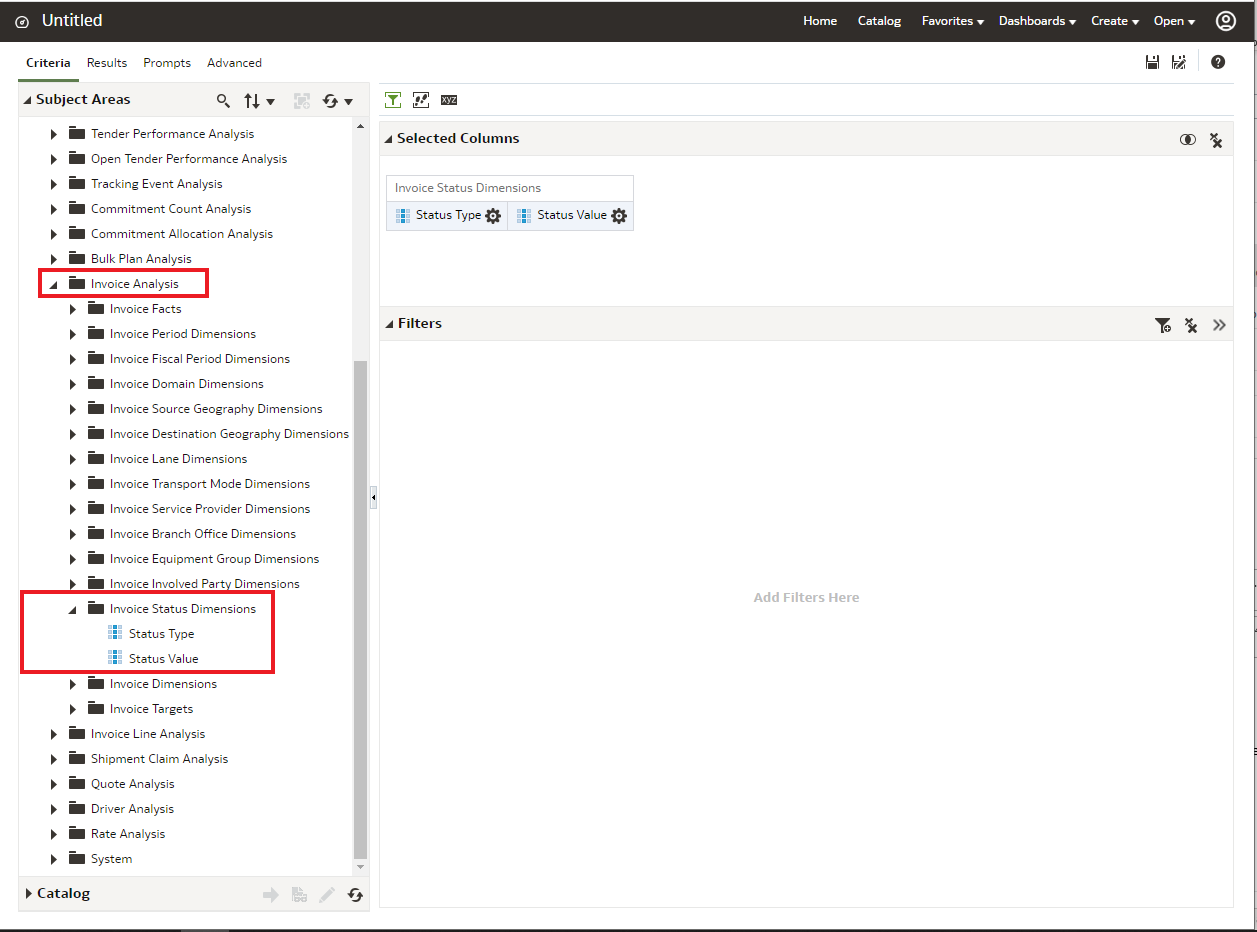
Task: Collapse the Invoice Analysis folder
Action: click(54, 285)
